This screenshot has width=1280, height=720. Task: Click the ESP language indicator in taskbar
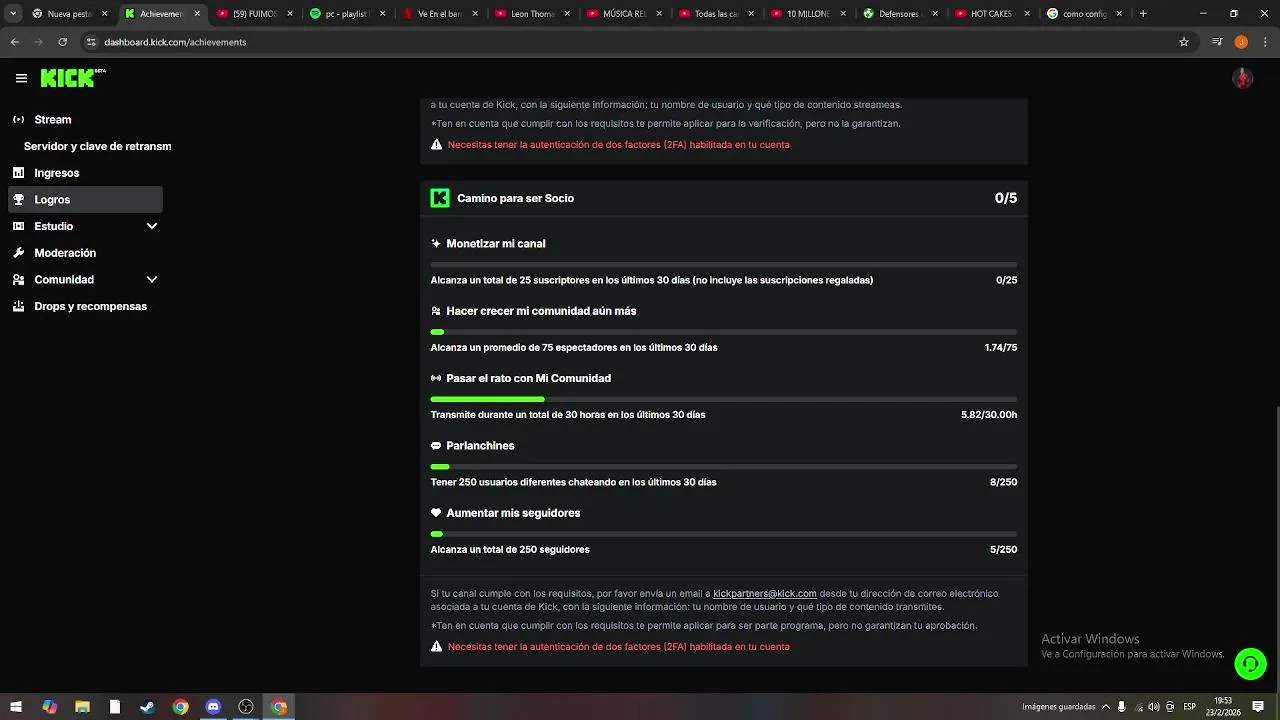[x=1190, y=707]
